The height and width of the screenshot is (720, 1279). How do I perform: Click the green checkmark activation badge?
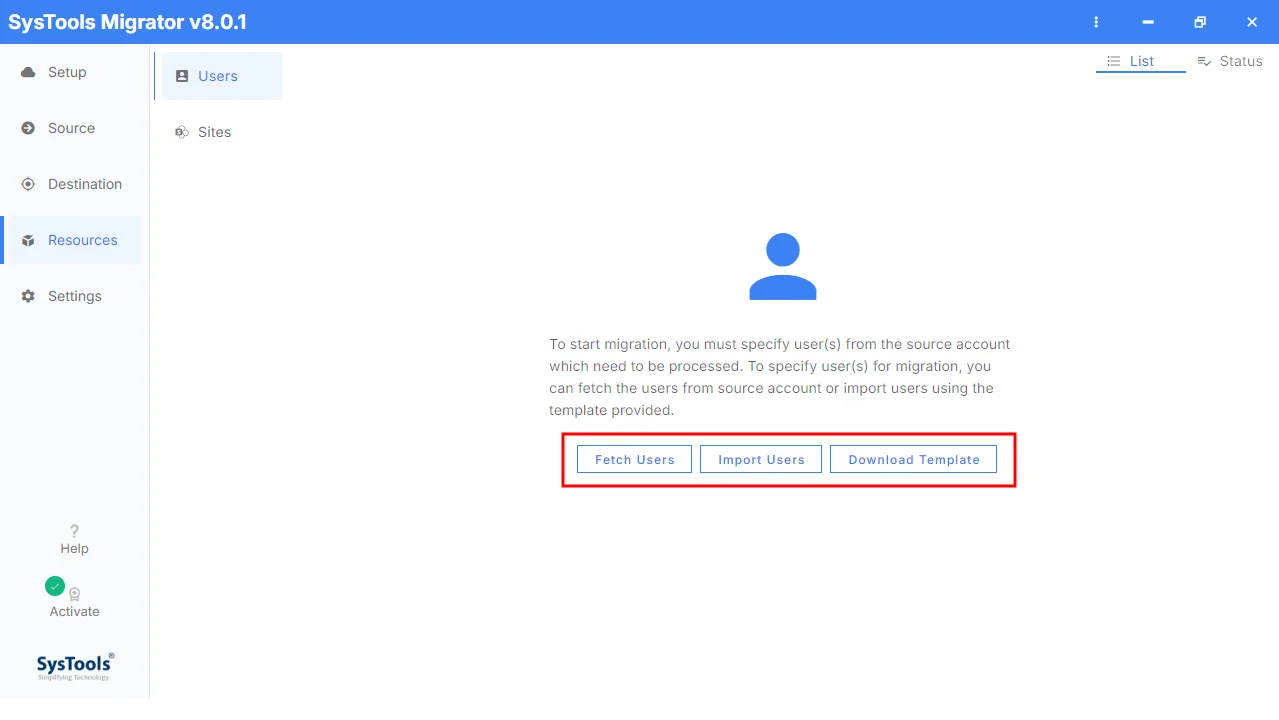tap(55, 586)
